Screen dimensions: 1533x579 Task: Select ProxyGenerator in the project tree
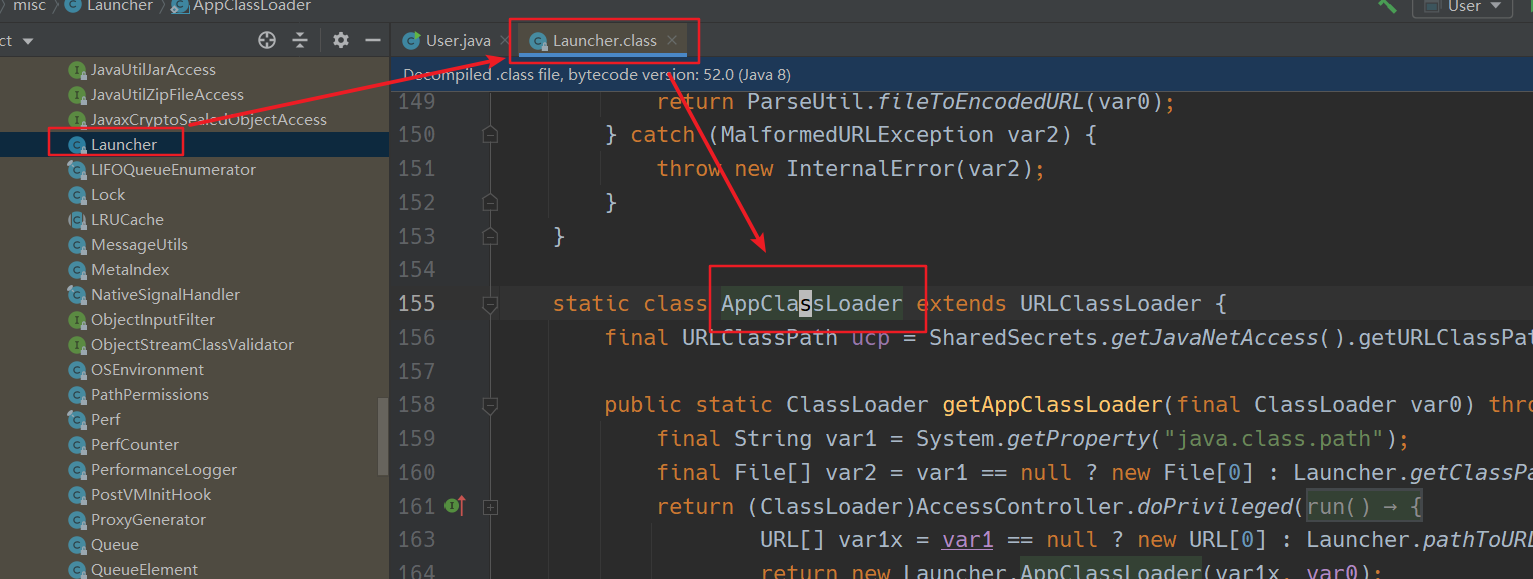tap(148, 520)
